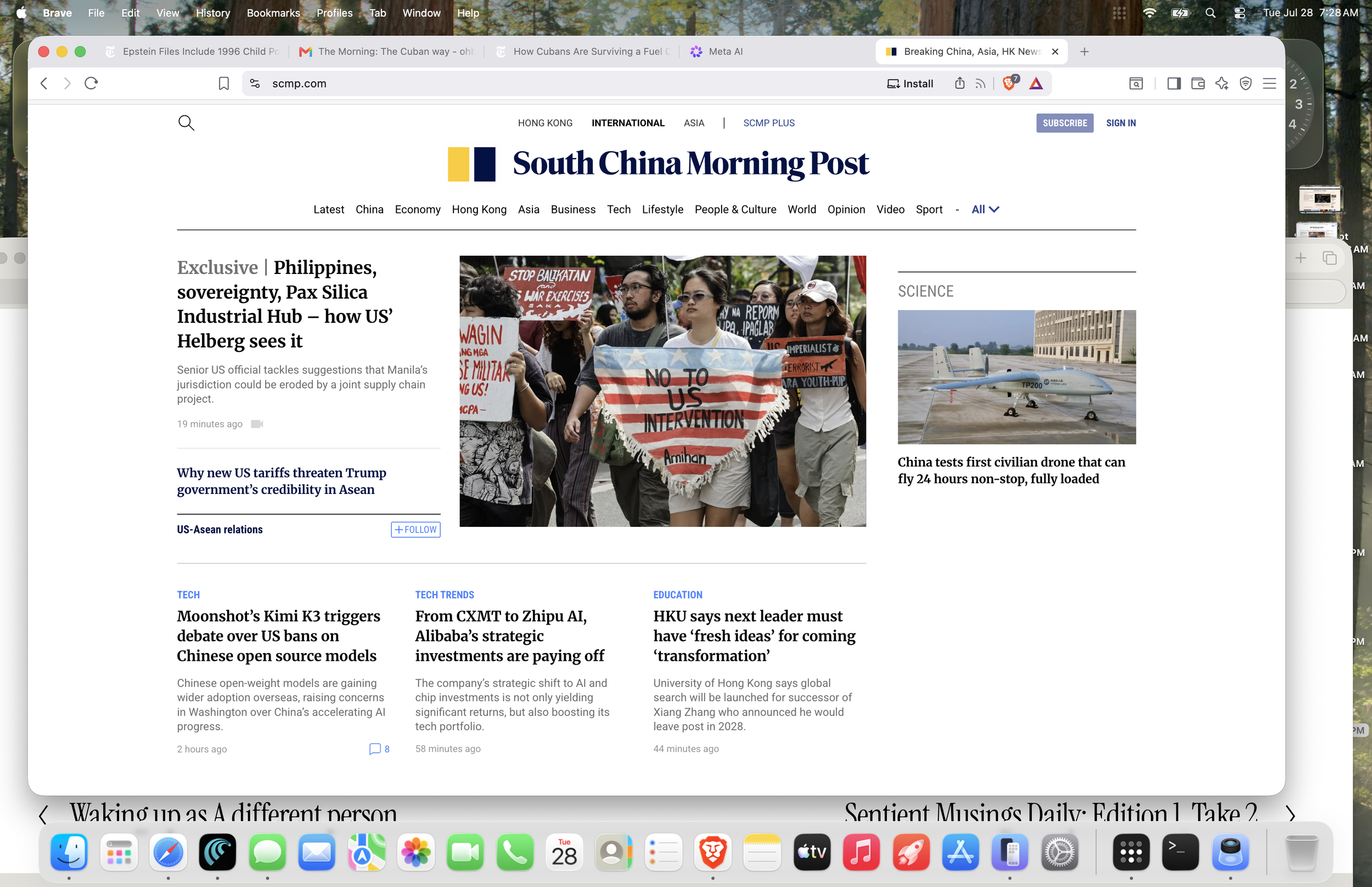Open System Settings from the Dock
This screenshot has width=1372, height=887.
point(1059,852)
